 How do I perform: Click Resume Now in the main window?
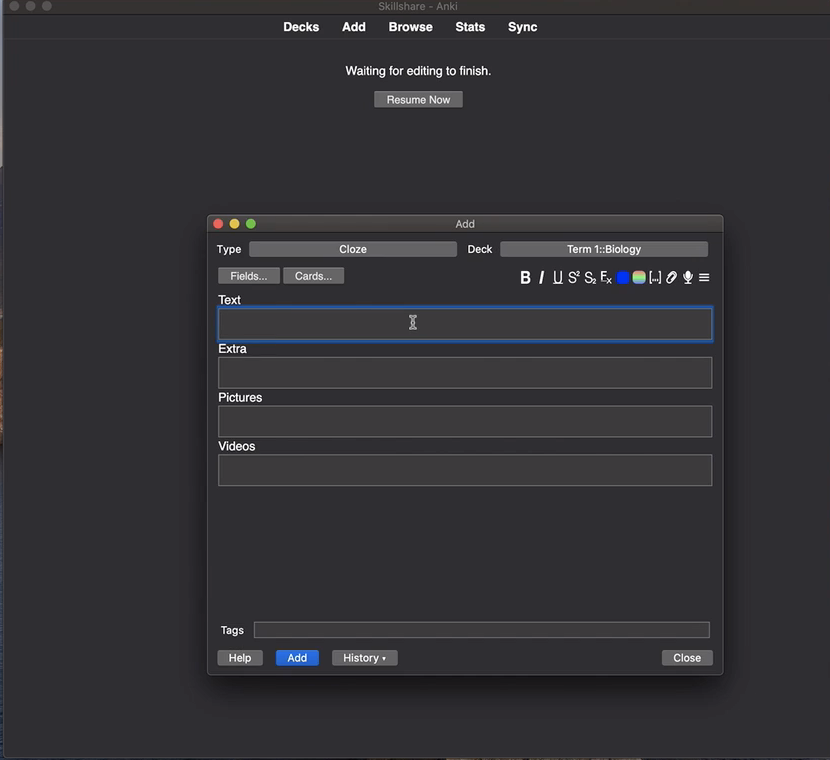pos(418,99)
